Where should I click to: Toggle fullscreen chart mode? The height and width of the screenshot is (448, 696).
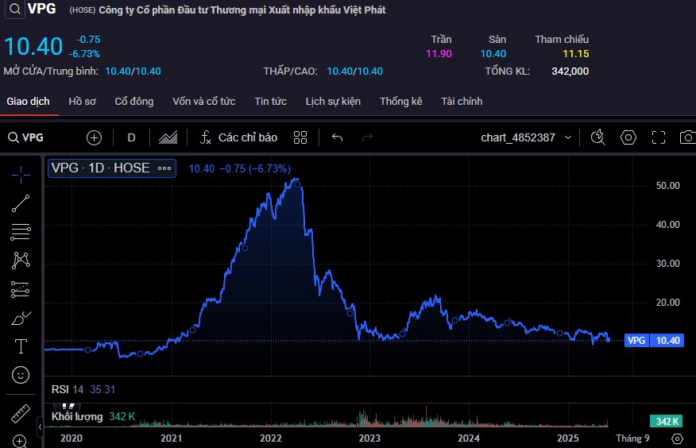pos(658,138)
